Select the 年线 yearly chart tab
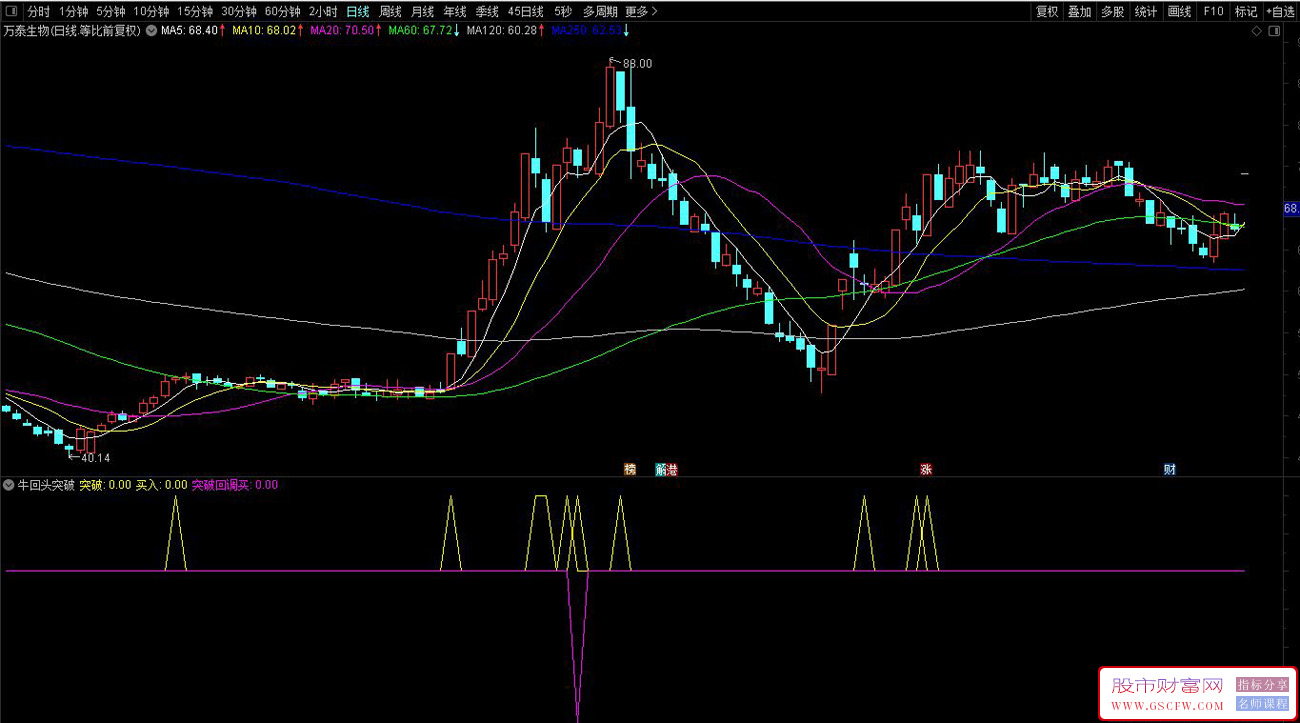This screenshot has width=1300, height=723. click(454, 12)
